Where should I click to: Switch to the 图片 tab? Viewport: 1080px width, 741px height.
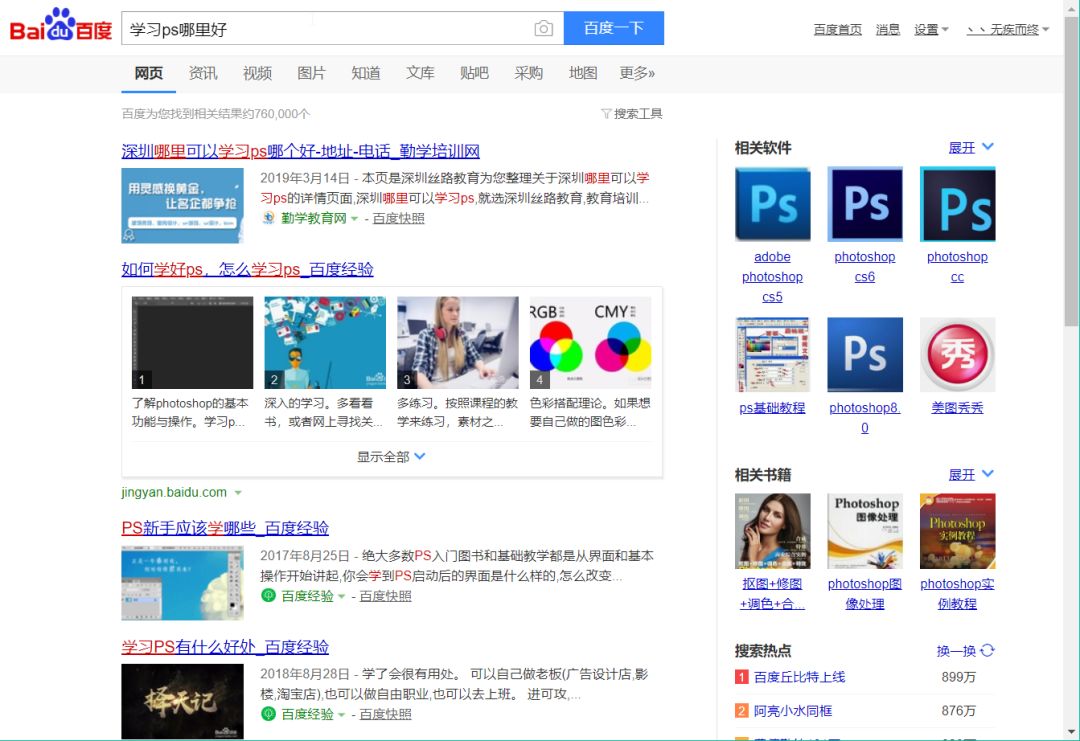(x=311, y=73)
